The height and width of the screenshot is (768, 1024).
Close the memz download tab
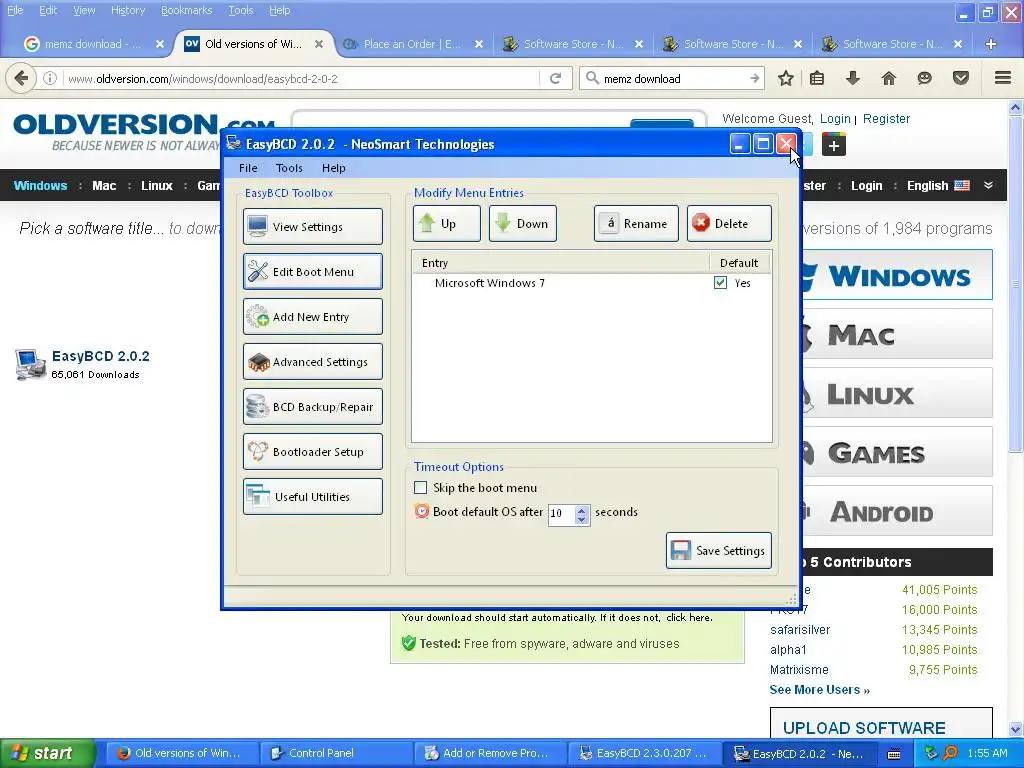(160, 44)
